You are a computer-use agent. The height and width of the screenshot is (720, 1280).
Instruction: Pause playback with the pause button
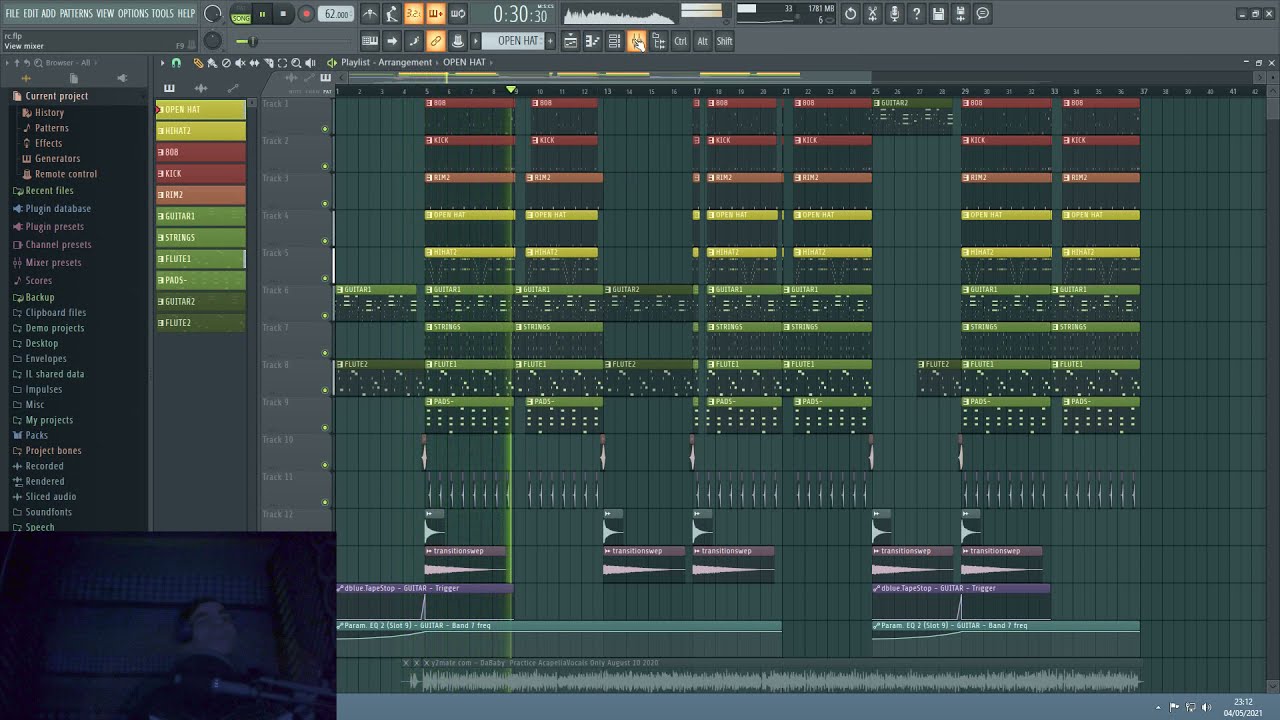(x=262, y=15)
